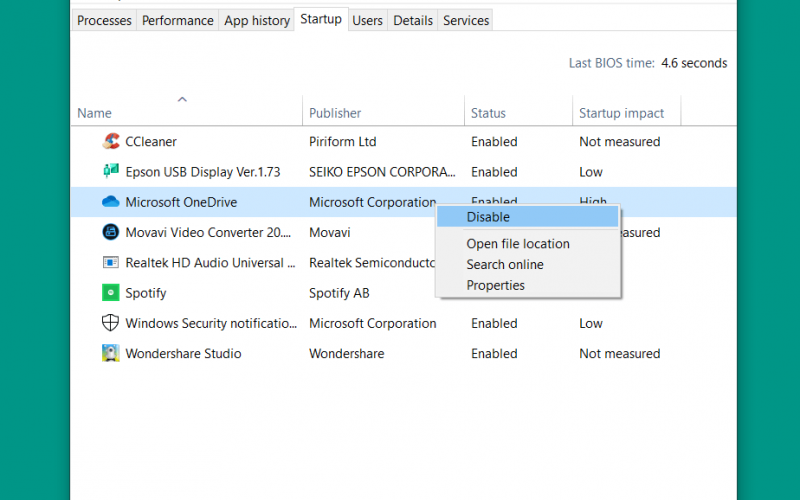Click Not measured impact in CCleaner row

click(619, 141)
